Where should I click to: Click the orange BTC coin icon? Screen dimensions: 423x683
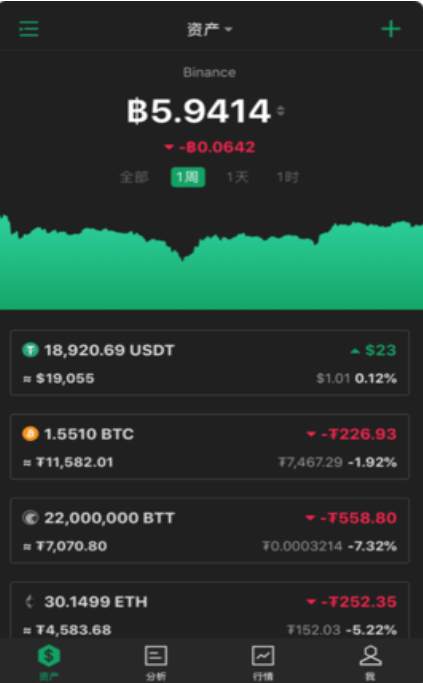point(30,434)
